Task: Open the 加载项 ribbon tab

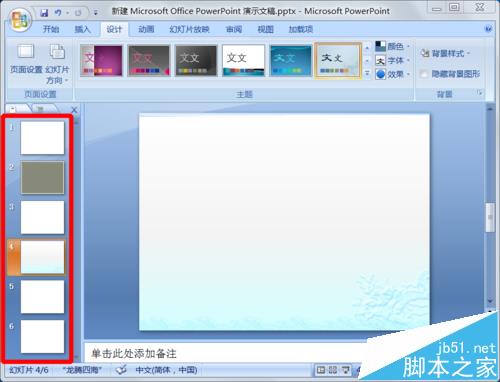Action: tap(301, 29)
